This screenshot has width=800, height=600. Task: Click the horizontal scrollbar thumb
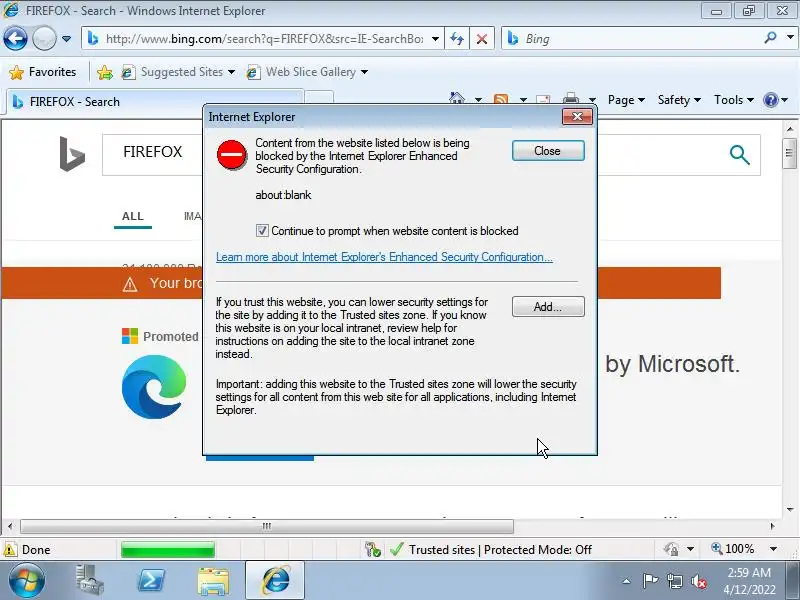click(267, 526)
